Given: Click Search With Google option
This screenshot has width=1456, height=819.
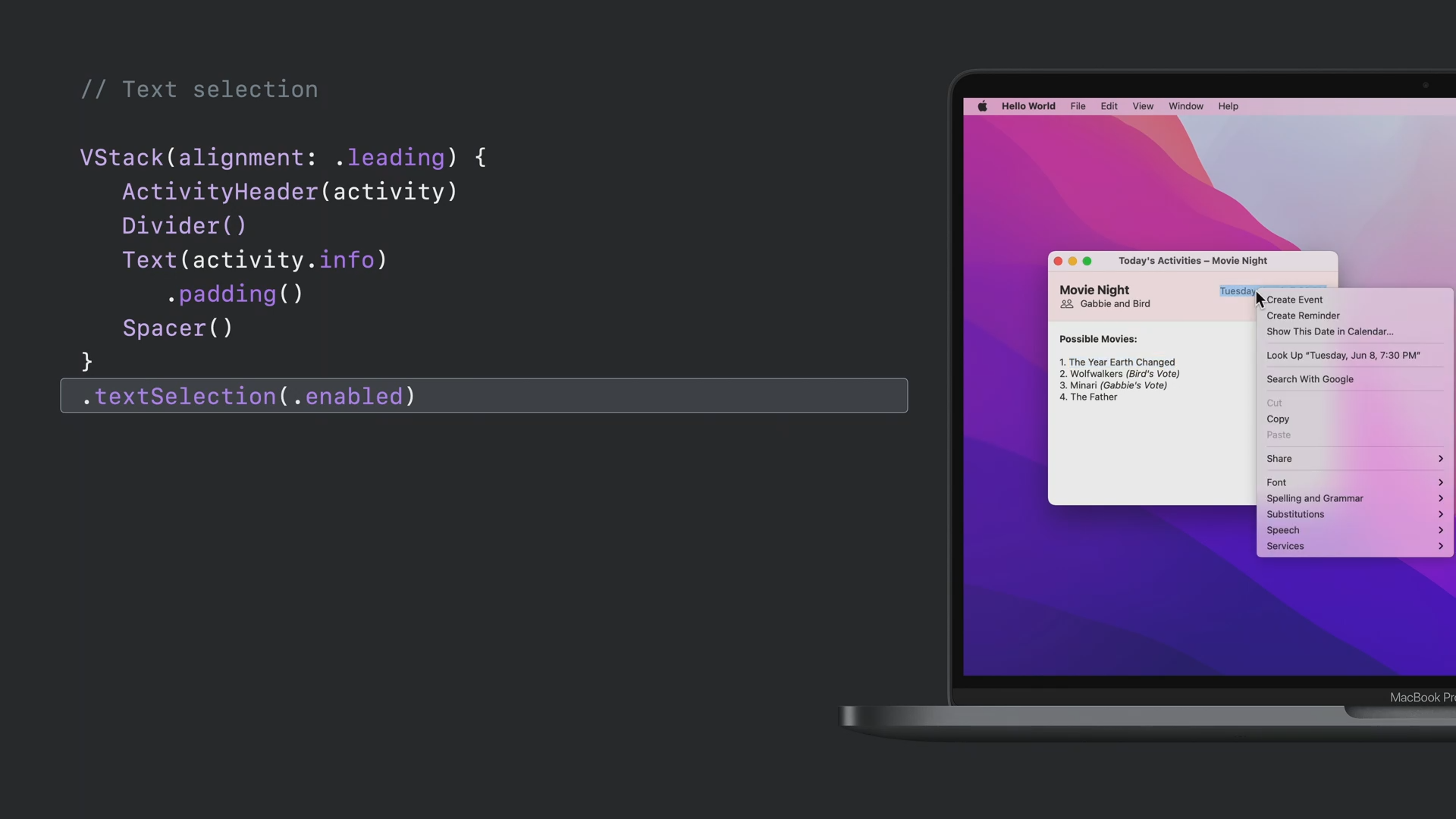Looking at the screenshot, I should click(1310, 379).
